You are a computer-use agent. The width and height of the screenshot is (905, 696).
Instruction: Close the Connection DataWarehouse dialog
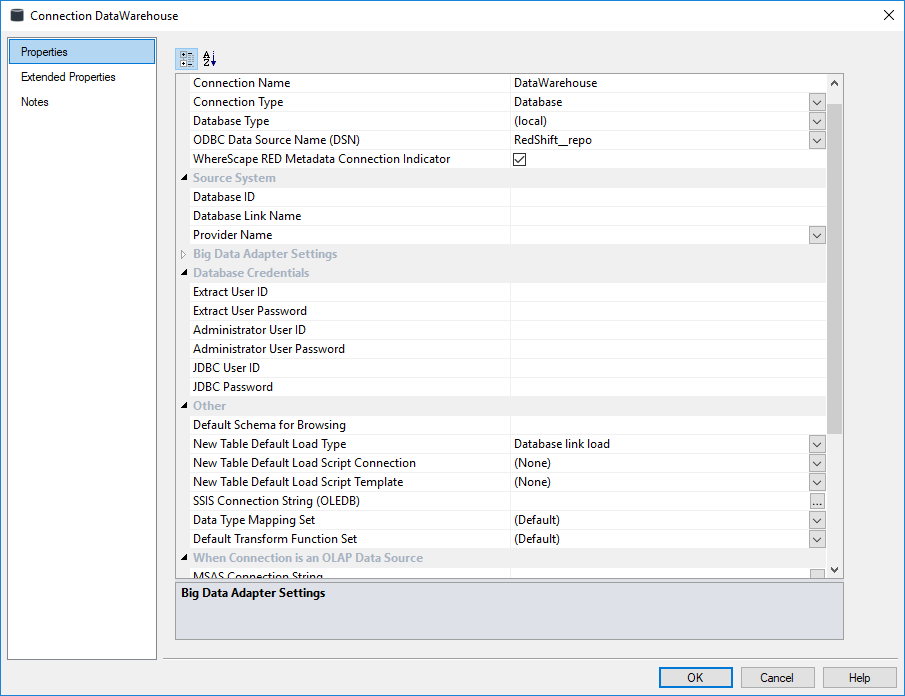coord(889,16)
